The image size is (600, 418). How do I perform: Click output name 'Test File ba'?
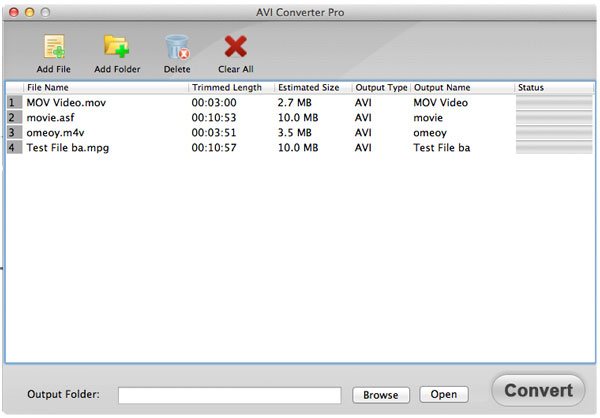(442, 147)
